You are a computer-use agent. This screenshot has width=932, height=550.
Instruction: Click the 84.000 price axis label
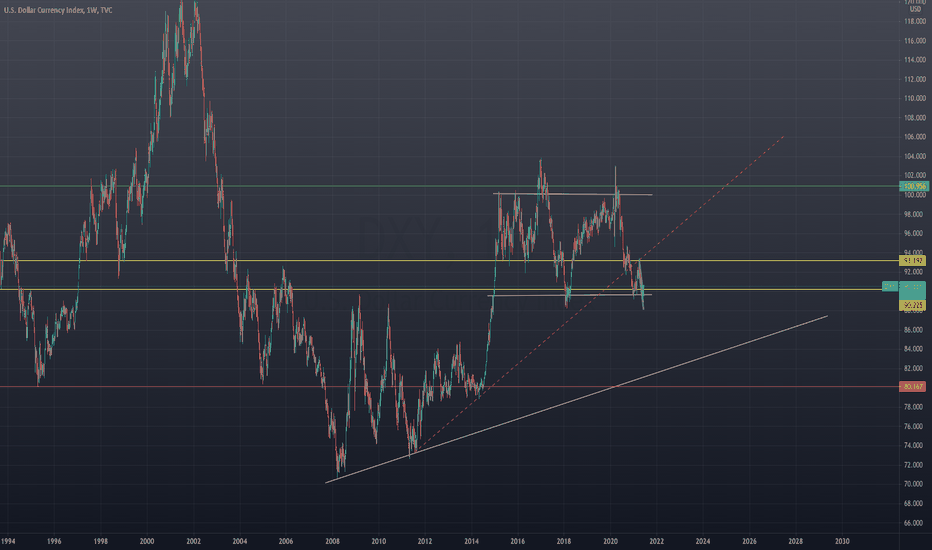pos(915,349)
